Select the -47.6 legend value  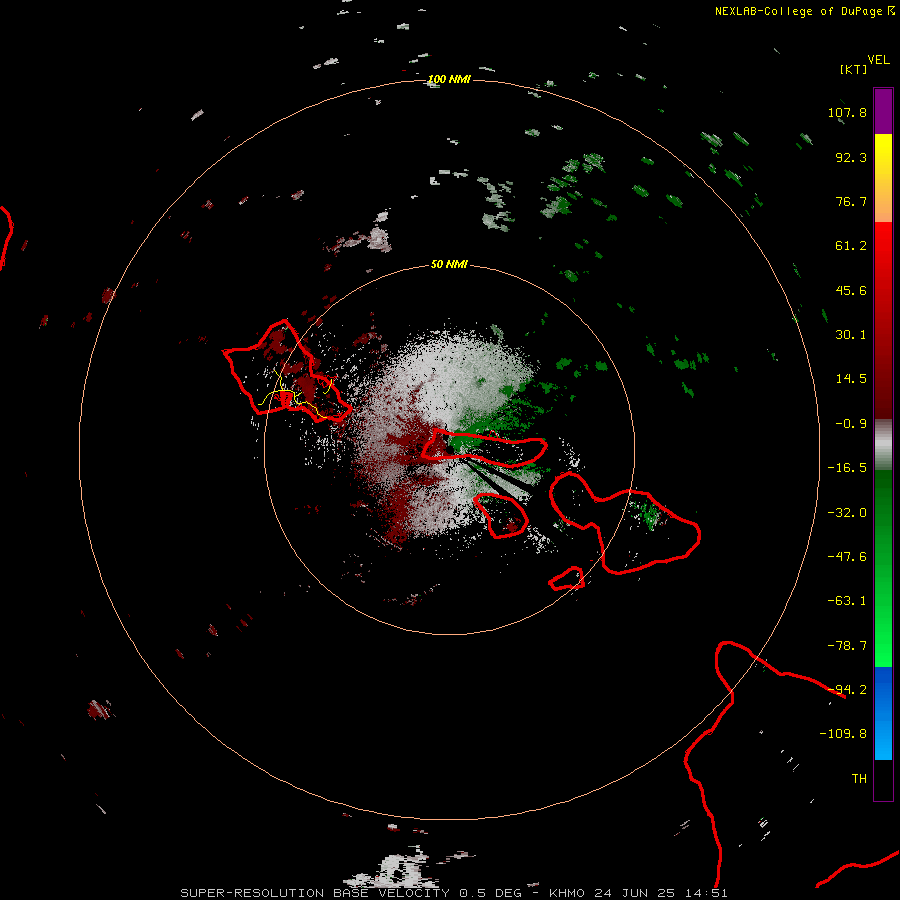tap(847, 557)
